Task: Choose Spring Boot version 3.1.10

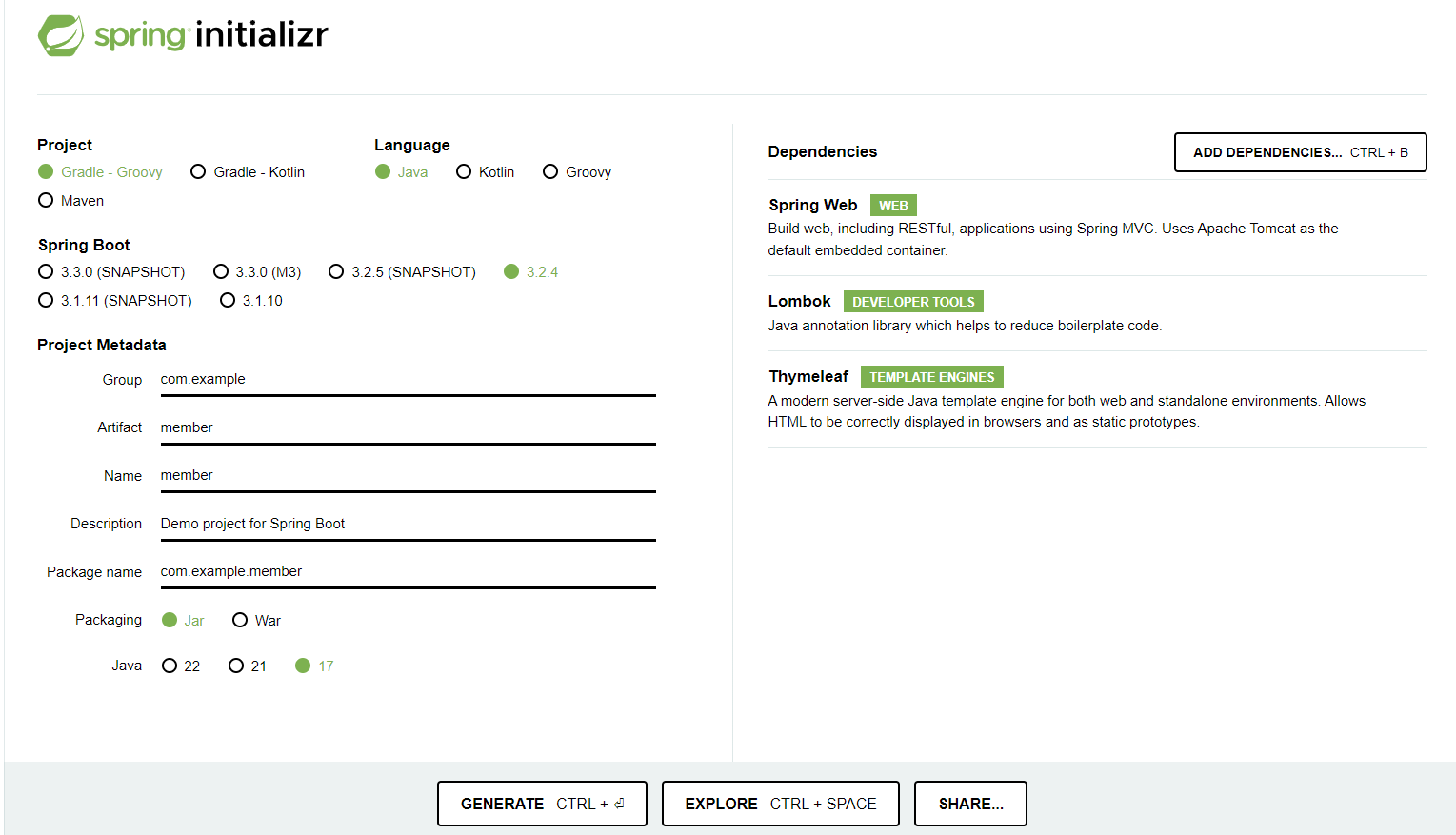Action: tap(251, 301)
